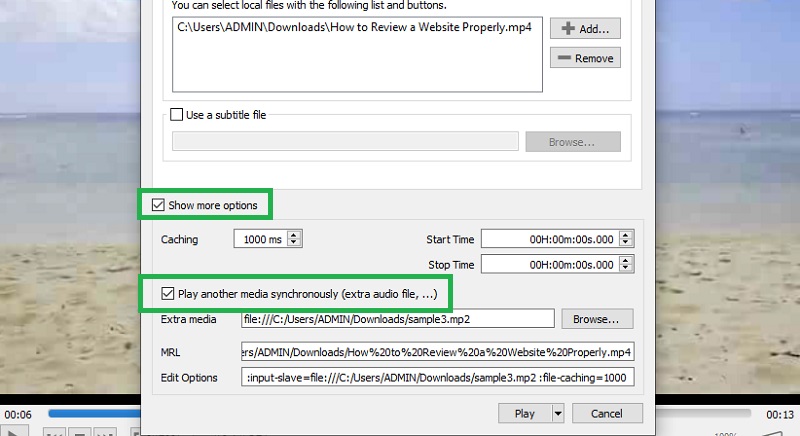Screen dimensions: 800x436
Task: Uncheck the 'Show more options' checkbox
Action: pyautogui.click(x=157, y=206)
